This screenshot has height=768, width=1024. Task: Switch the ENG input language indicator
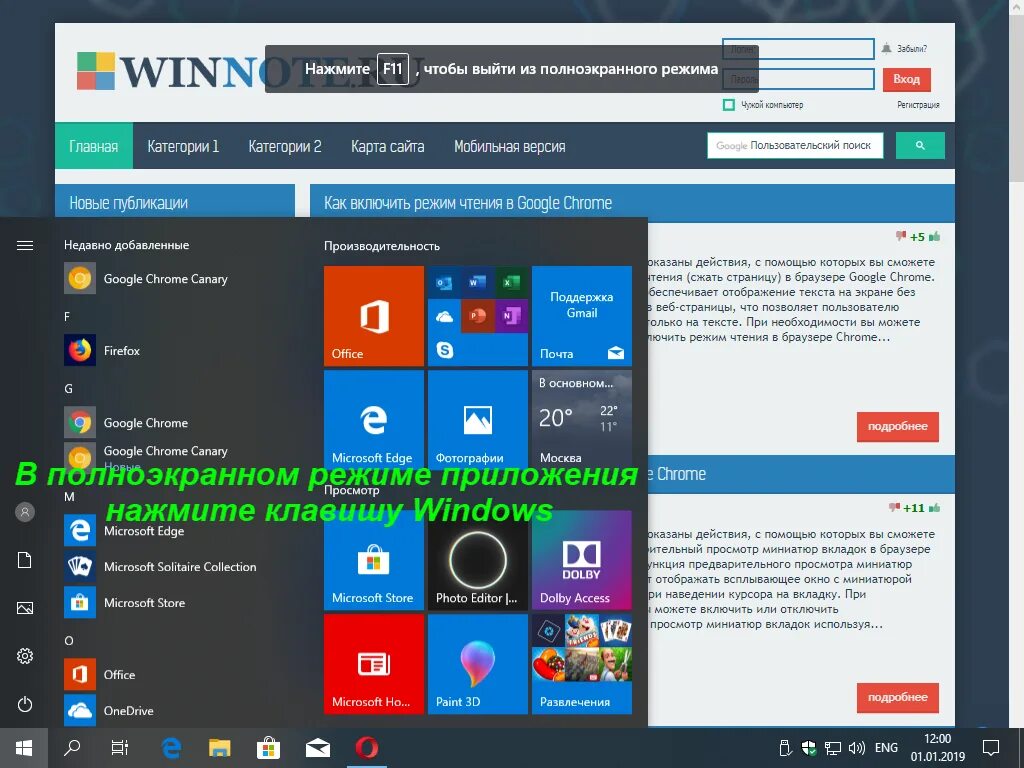pyautogui.click(x=886, y=748)
